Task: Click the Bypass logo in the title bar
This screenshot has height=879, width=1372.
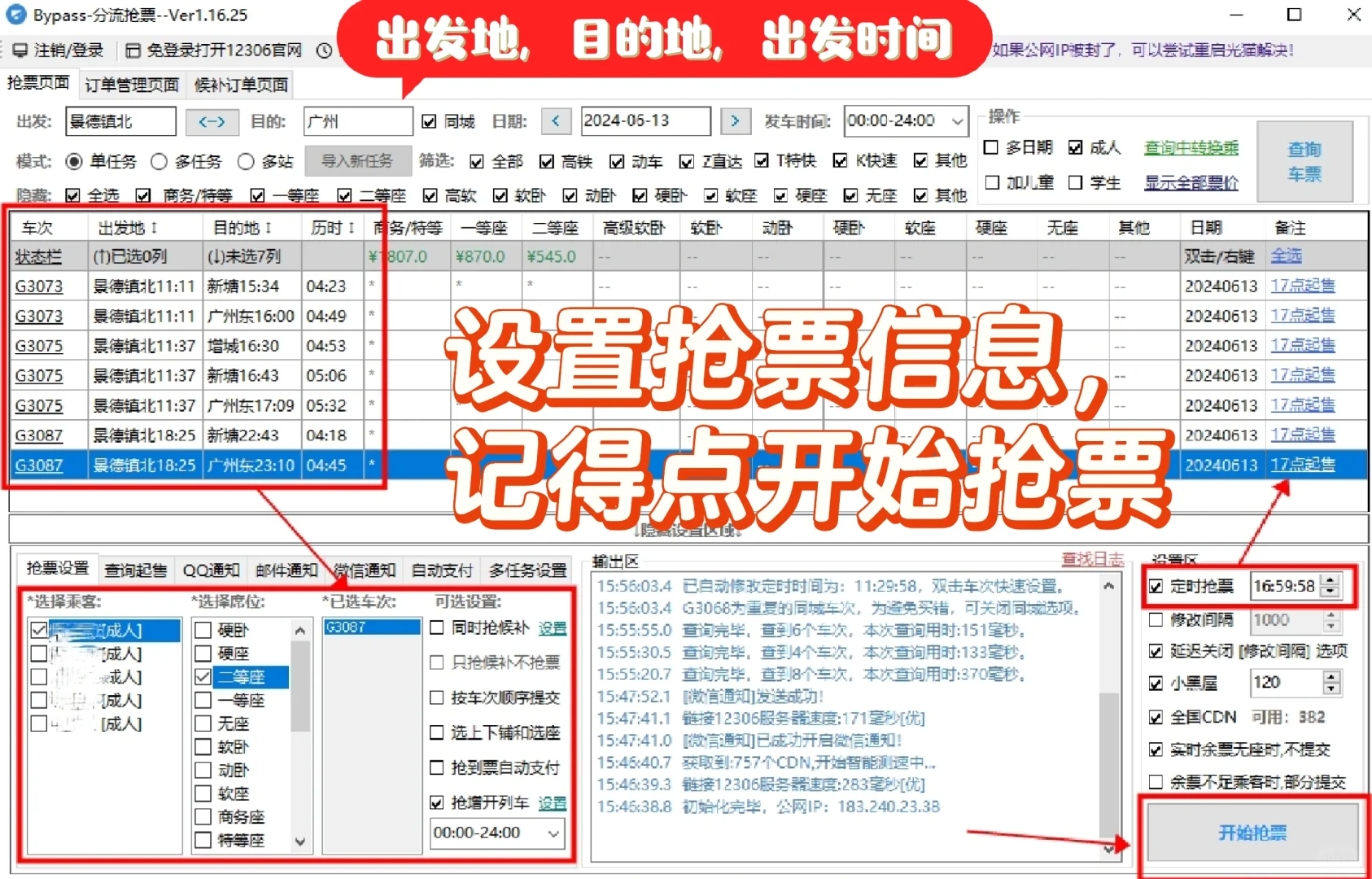Action: pyautogui.click(x=15, y=14)
